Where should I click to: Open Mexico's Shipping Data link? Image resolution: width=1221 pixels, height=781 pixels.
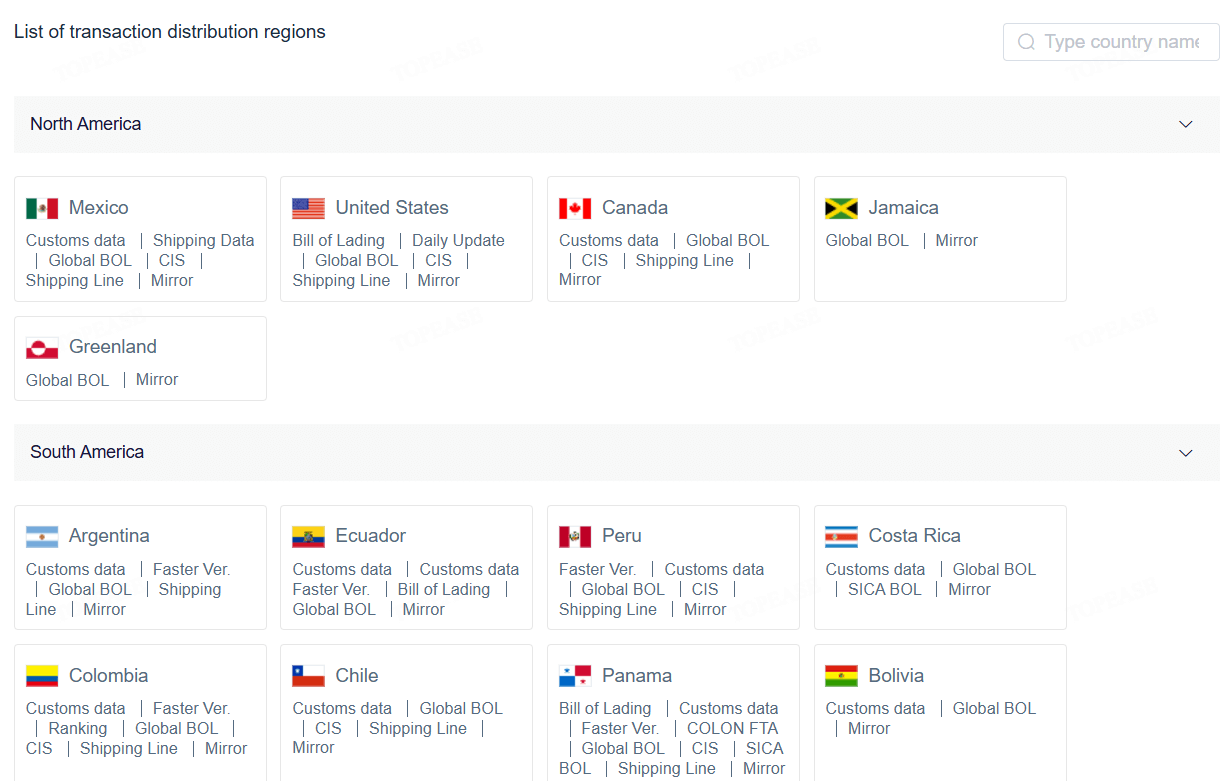[x=203, y=240]
